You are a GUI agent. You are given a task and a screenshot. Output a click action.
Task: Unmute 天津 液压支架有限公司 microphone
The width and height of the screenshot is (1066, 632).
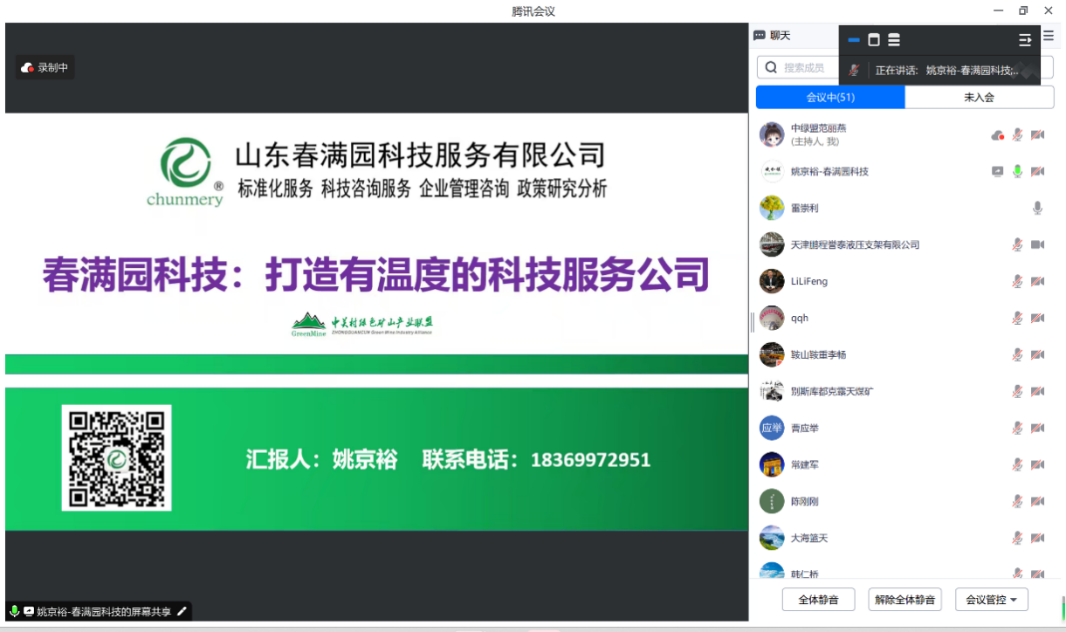[x=1017, y=245]
